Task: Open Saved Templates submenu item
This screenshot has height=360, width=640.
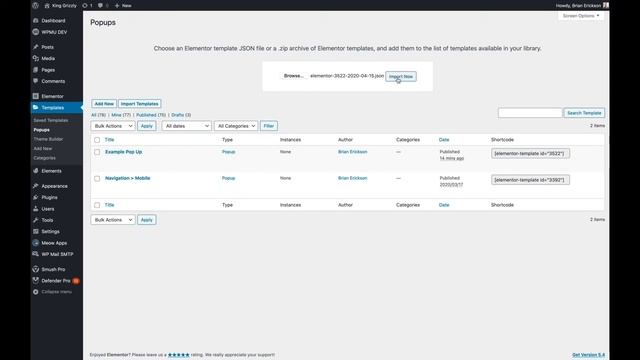Action: [x=51, y=120]
